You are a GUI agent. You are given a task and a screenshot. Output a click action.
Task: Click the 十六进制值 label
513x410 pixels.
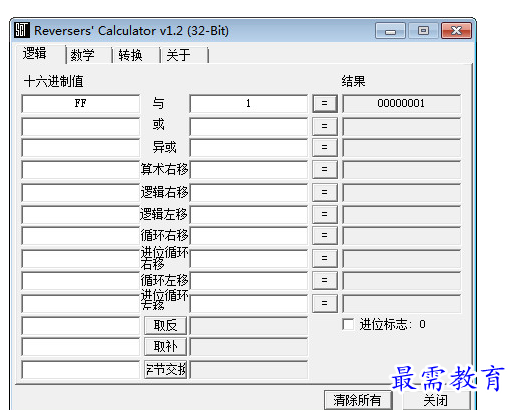tap(54, 81)
